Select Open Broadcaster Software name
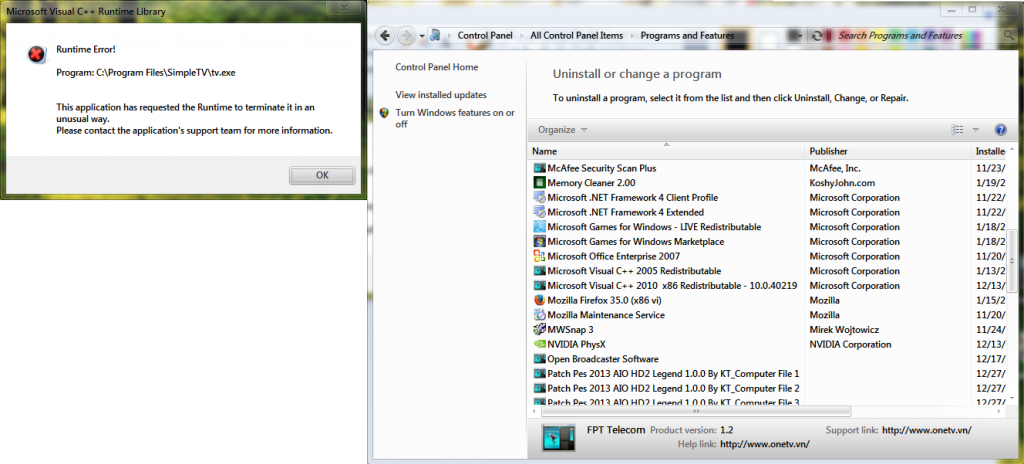 603,359
